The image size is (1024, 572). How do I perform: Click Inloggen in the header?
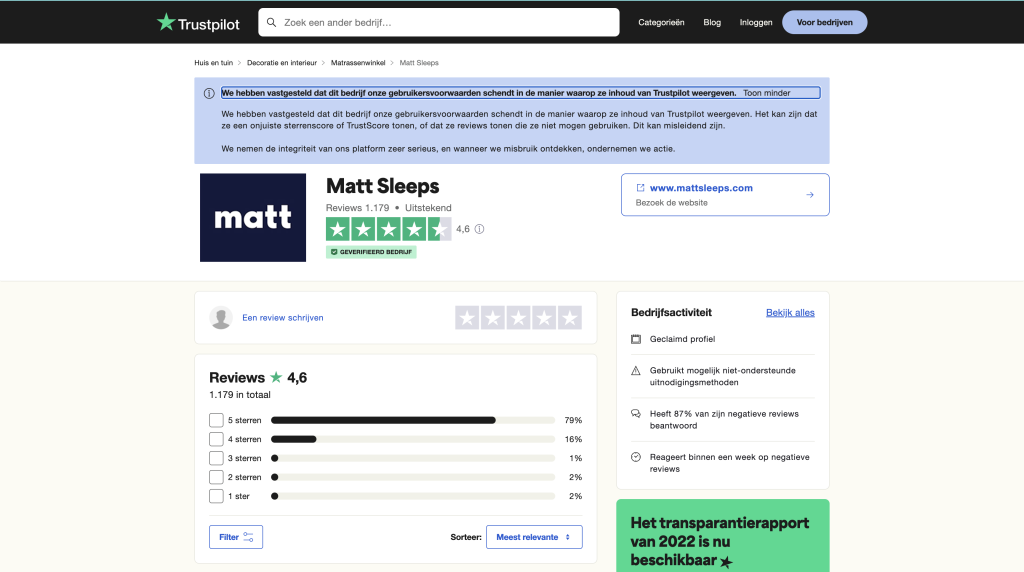pos(756,22)
